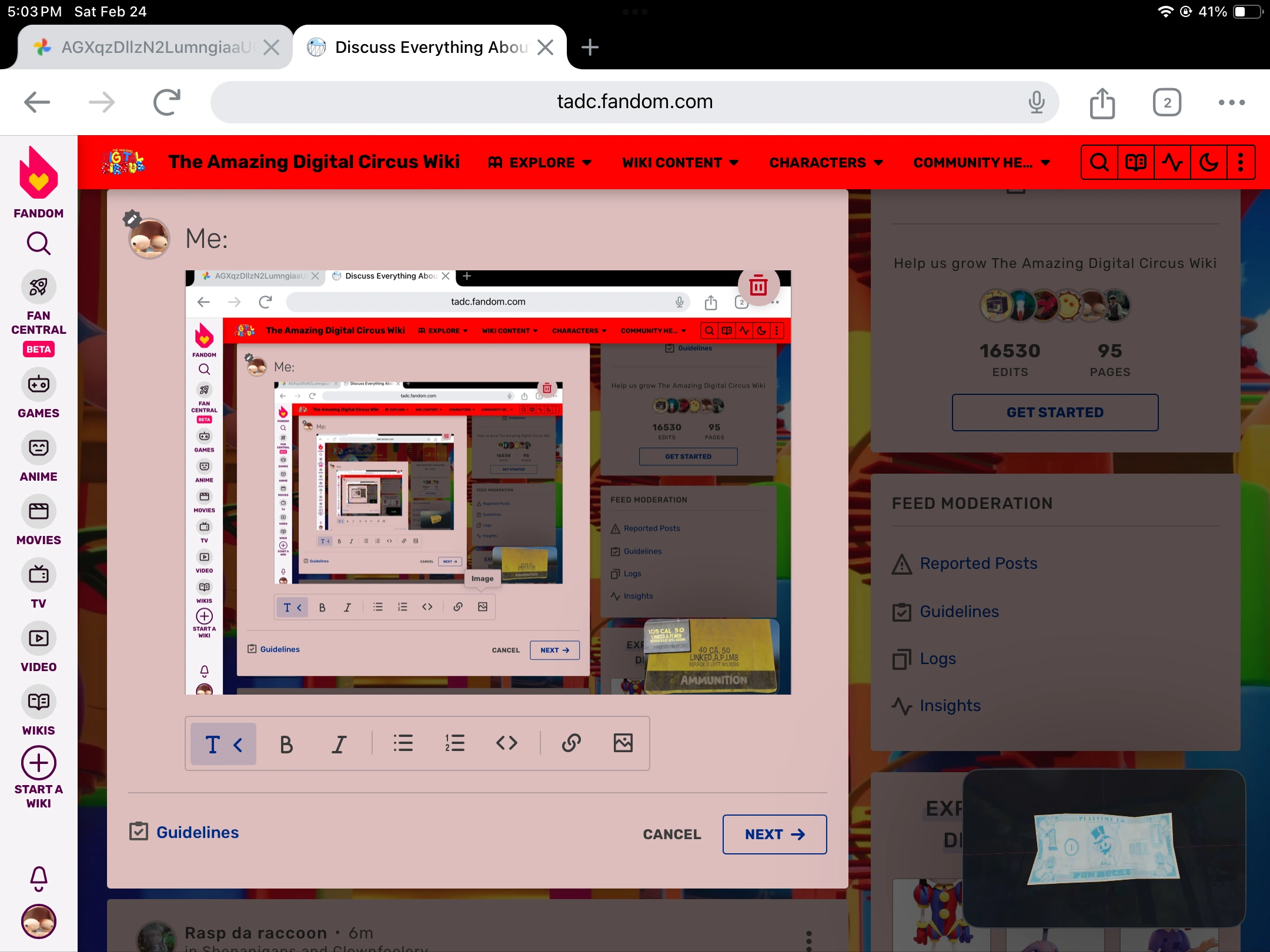1270x952 pixels.
Task: Apply numbered list formatting
Action: tap(454, 743)
